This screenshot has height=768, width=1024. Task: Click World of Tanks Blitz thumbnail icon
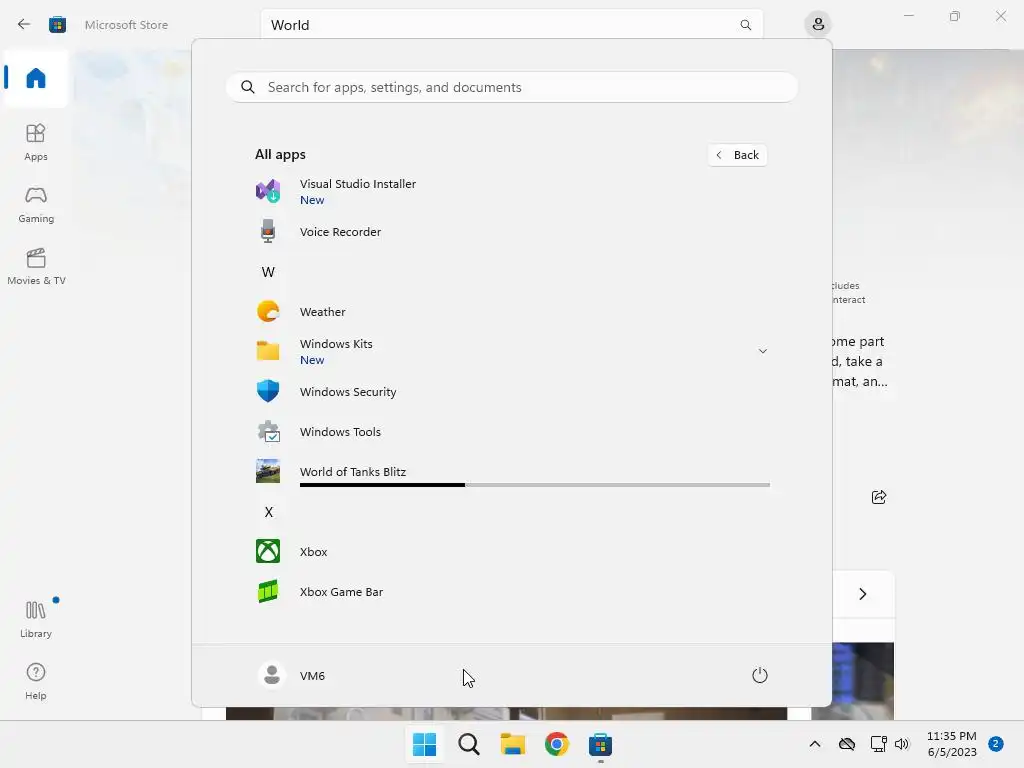tap(268, 472)
